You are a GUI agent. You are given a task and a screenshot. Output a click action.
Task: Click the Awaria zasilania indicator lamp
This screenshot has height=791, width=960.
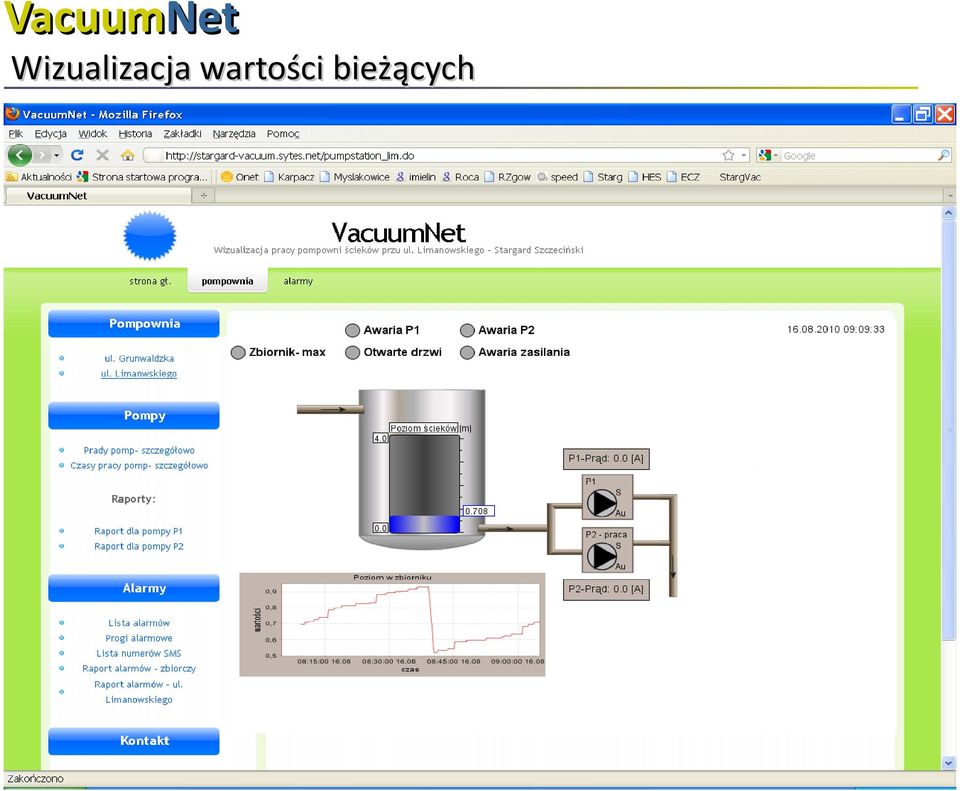click(467, 353)
